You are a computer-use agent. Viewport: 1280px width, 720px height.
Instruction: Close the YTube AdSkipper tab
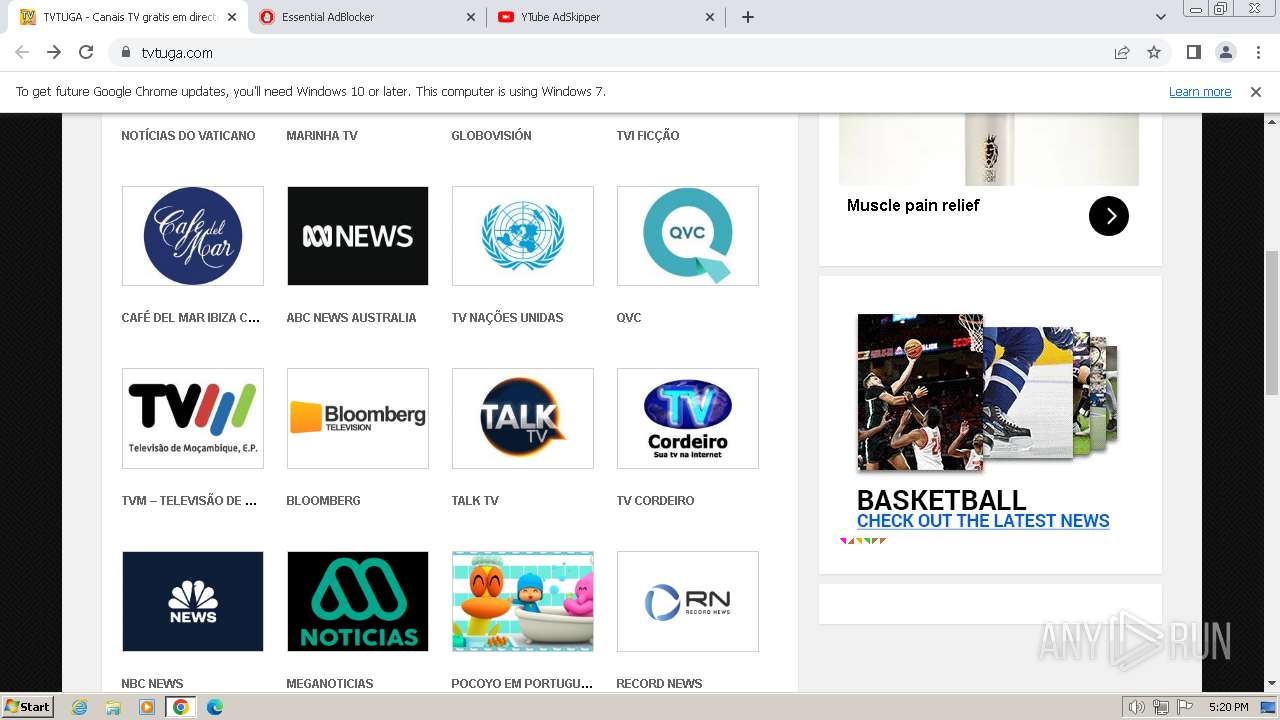[710, 17]
